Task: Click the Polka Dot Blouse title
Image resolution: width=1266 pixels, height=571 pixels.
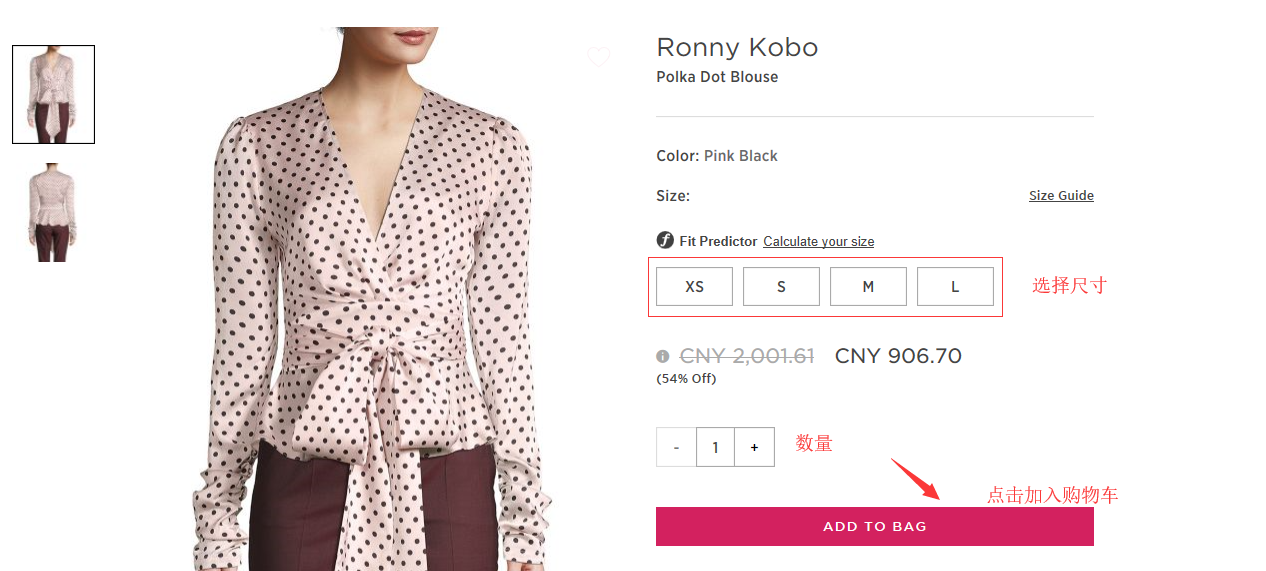Action: coord(717,77)
